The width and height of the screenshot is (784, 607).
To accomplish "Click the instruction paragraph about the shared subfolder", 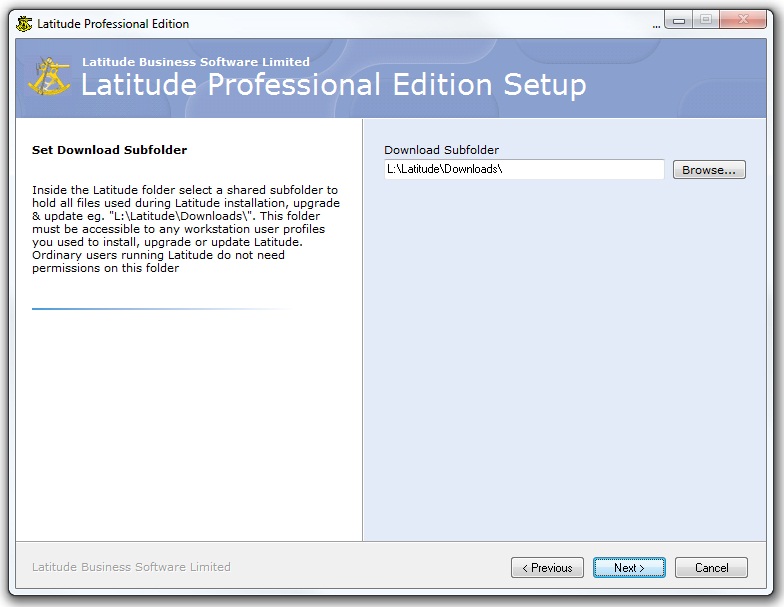I will tap(185, 229).
